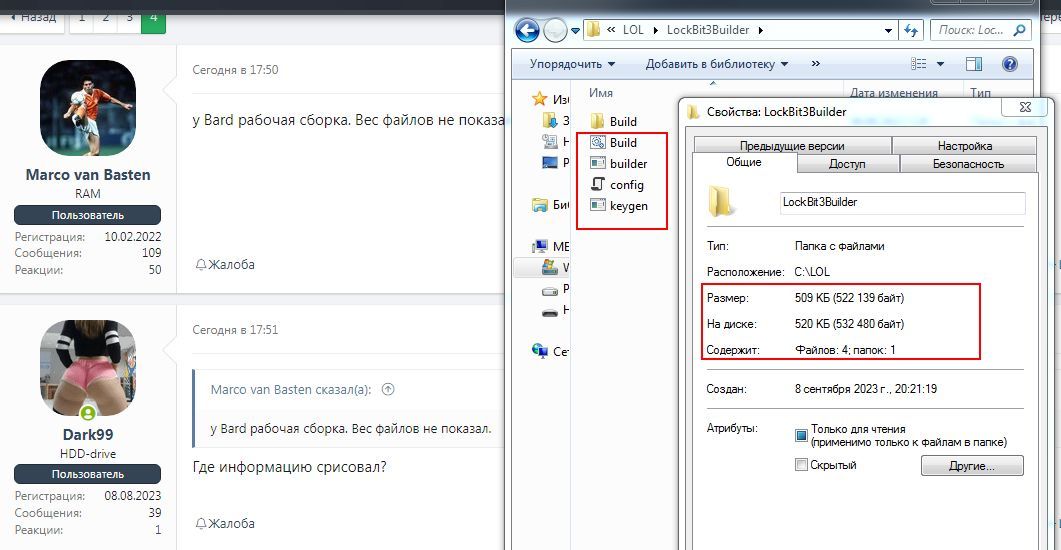Screen dimensions: 1061x550
Task: Report Marco van Basten's post via Жалоба
Action: 225,265
